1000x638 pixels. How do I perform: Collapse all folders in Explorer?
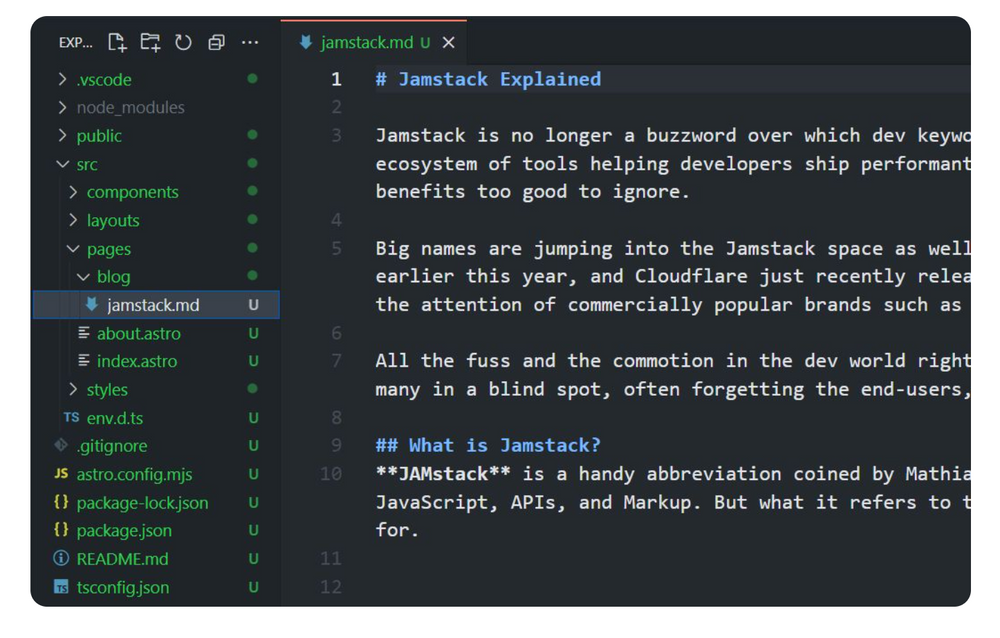click(x=214, y=42)
